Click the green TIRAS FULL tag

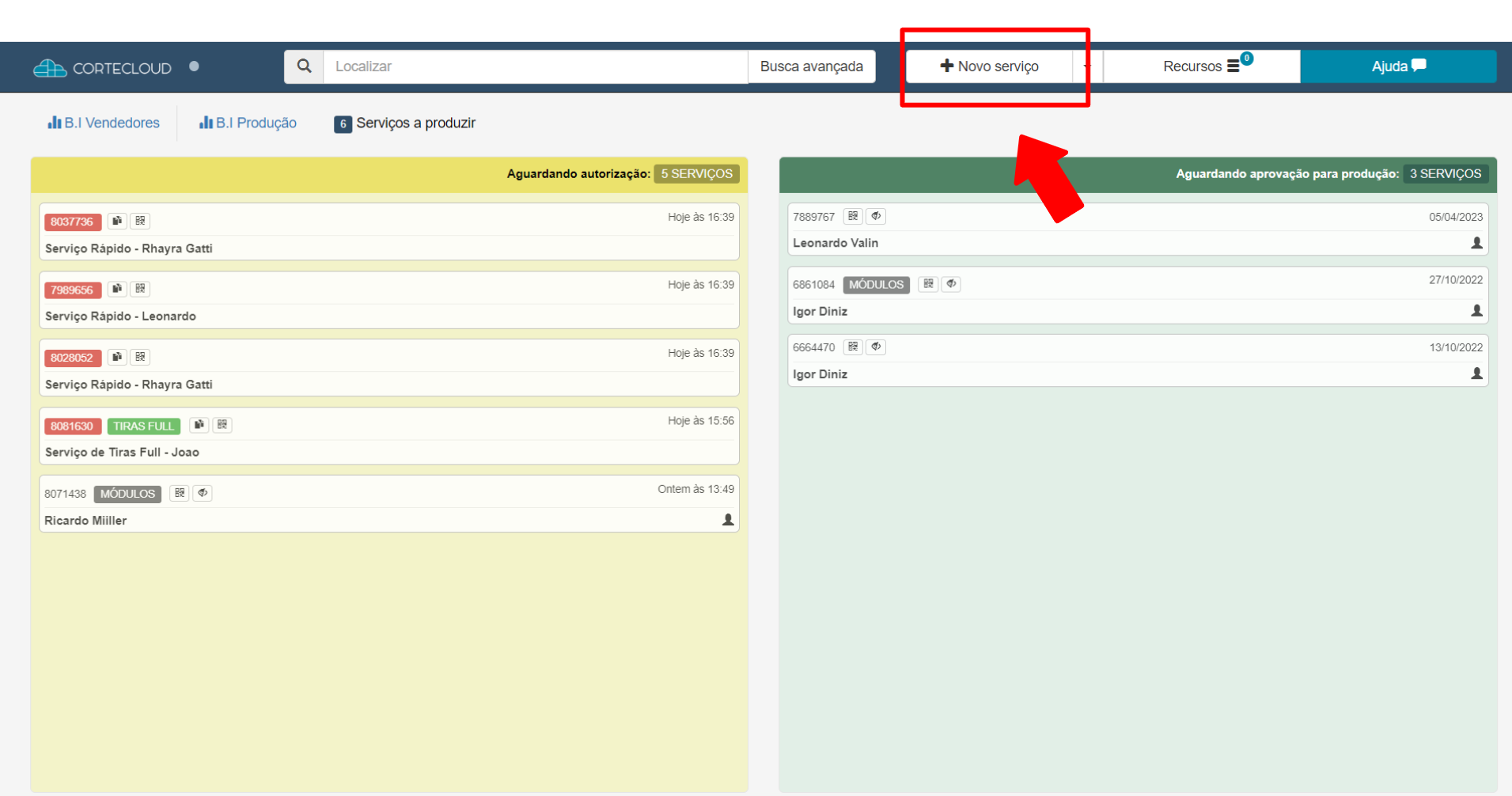143,426
